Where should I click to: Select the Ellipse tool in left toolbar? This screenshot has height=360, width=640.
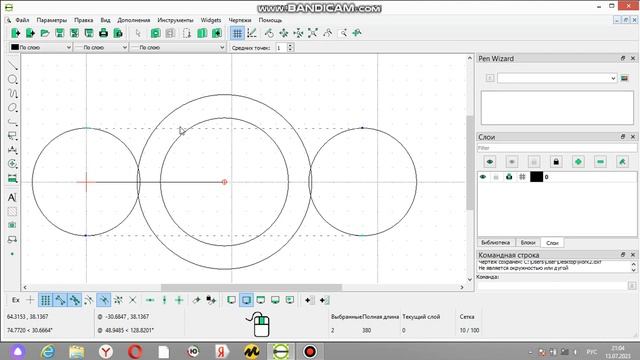pos(12,107)
